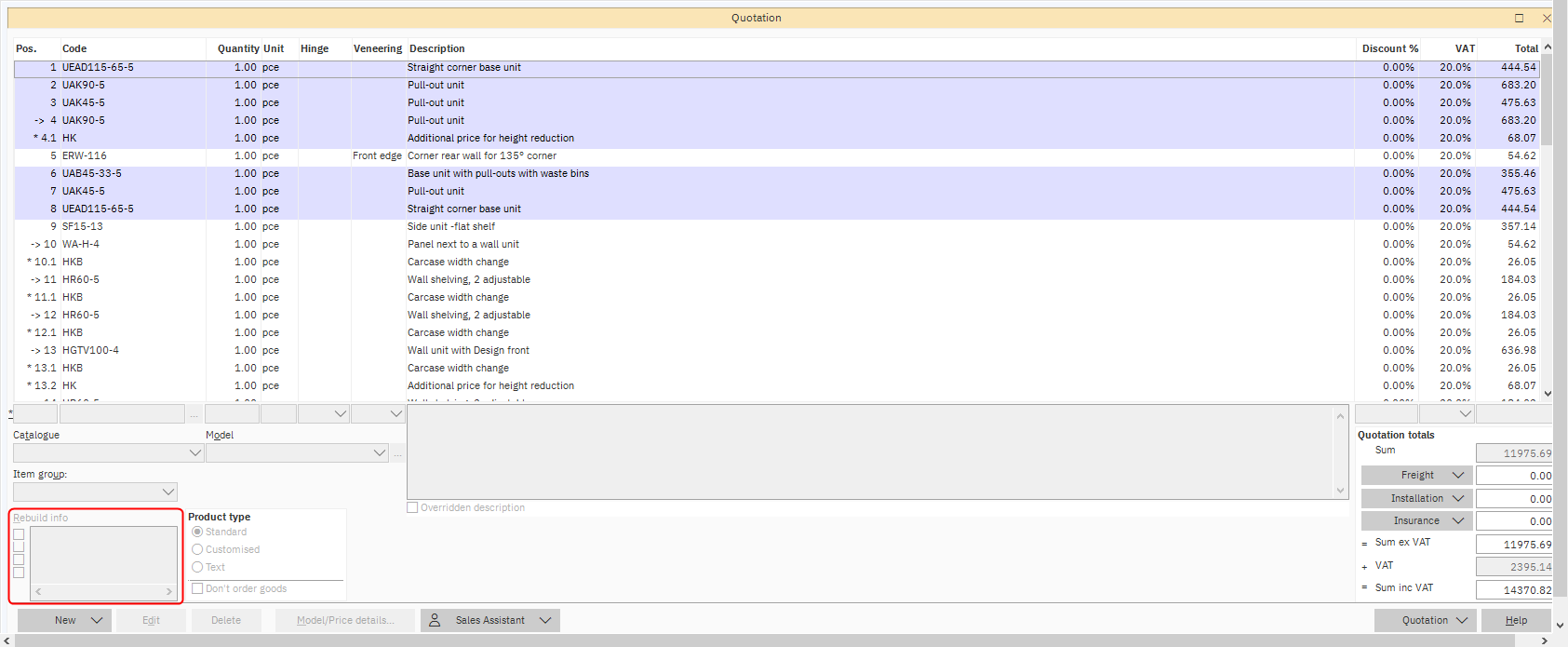Click the ellipsis button beside Model dropdown
This screenshot has height=647, width=1568.
(x=398, y=454)
